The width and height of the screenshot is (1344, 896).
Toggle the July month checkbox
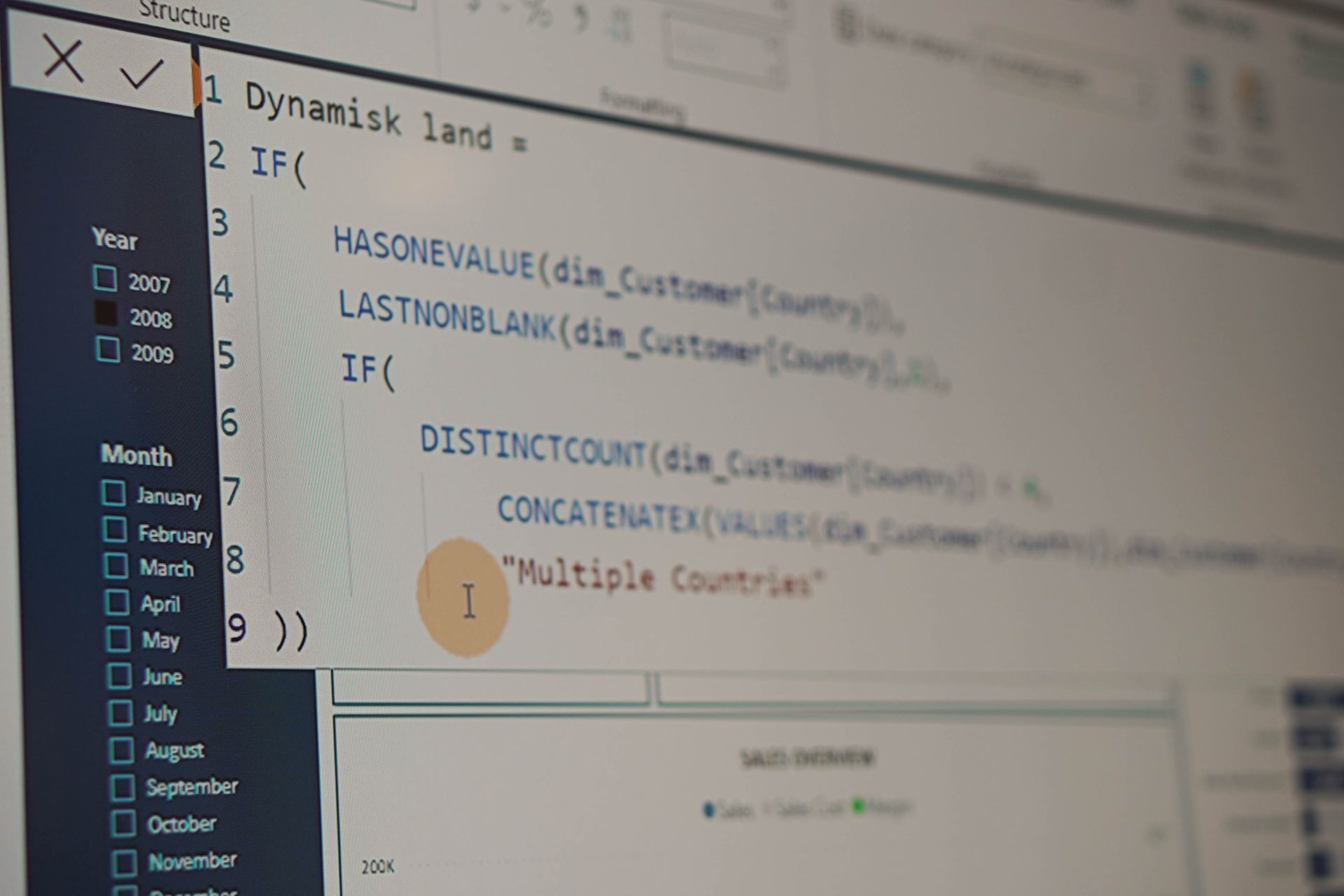click(x=120, y=712)
